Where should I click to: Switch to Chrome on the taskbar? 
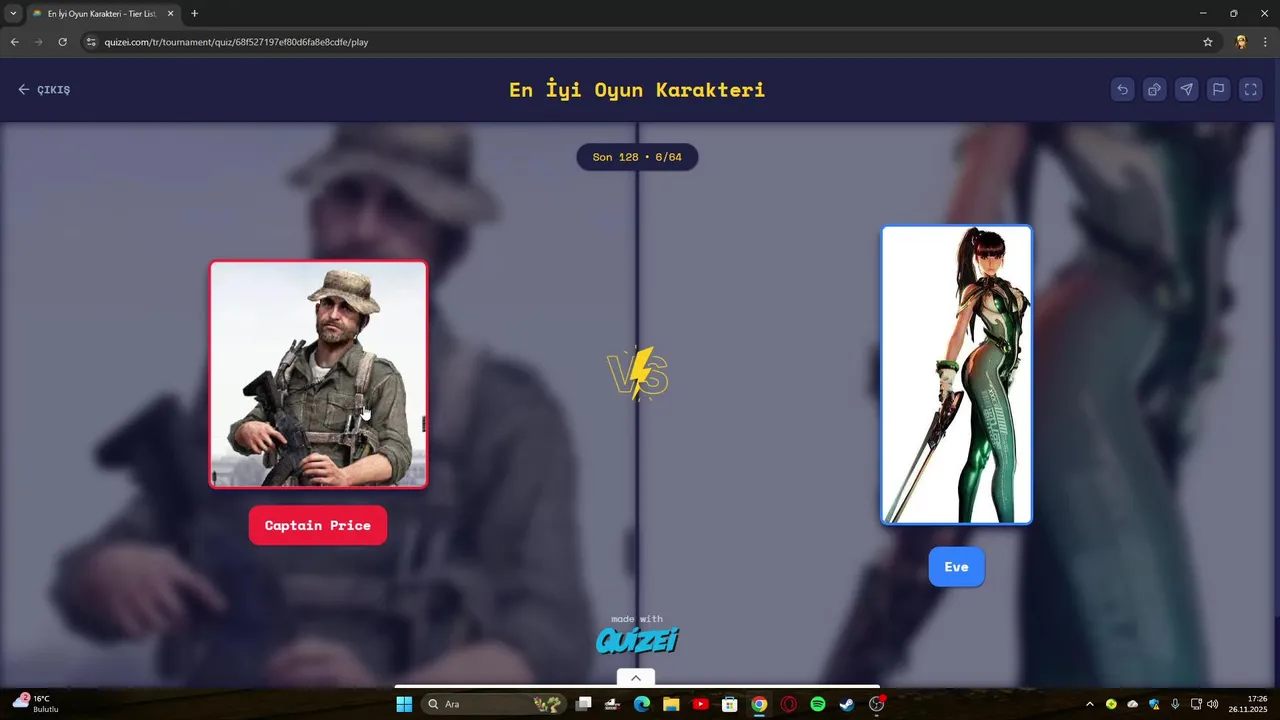pyautogui.click(x=759, y=704)
